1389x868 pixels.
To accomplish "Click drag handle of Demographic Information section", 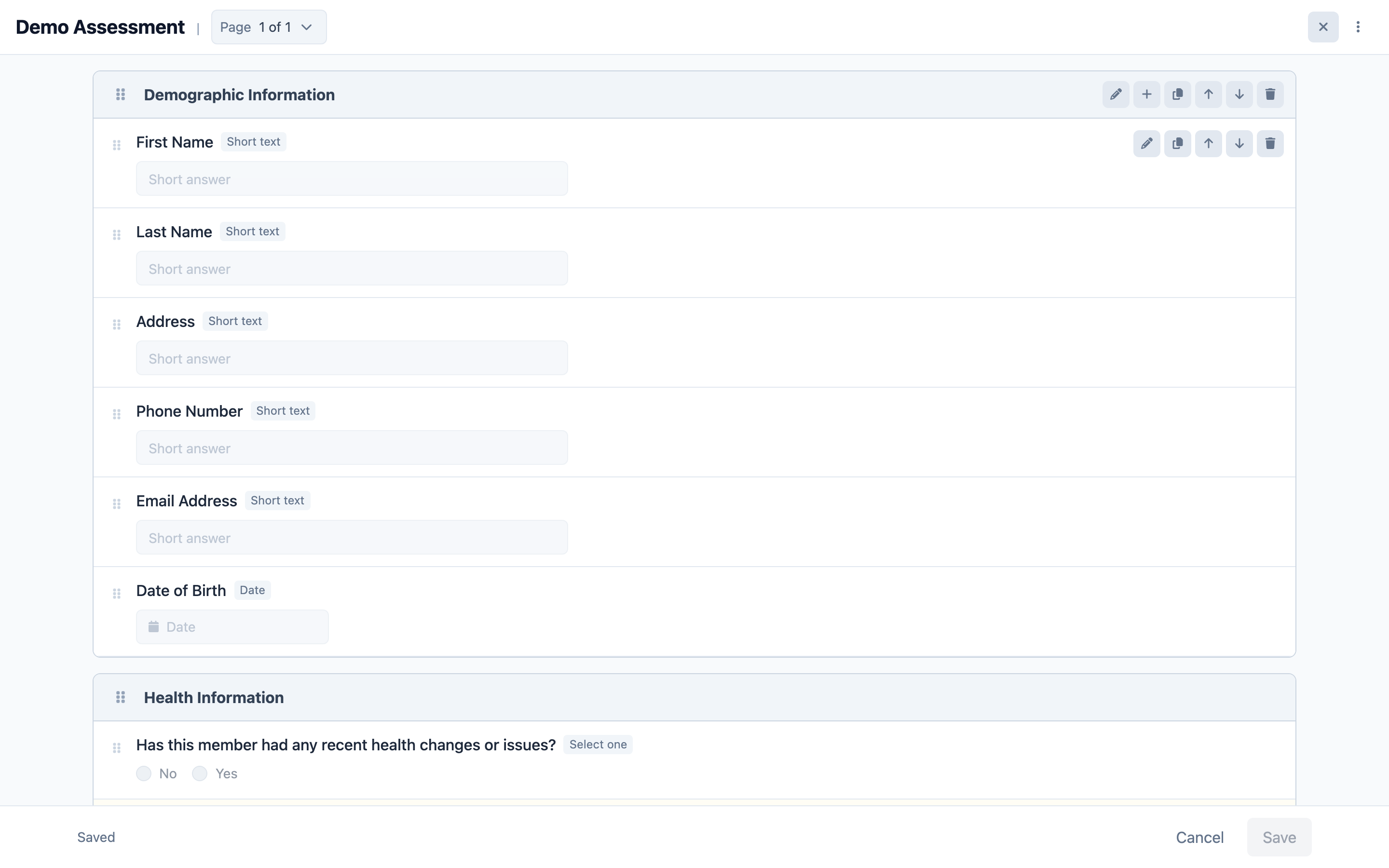I will click(x=121, y=94).
